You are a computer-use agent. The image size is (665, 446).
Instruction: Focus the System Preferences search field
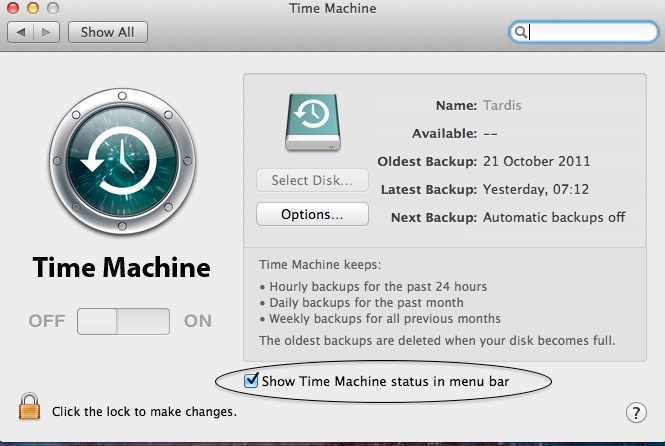point(588,32)
